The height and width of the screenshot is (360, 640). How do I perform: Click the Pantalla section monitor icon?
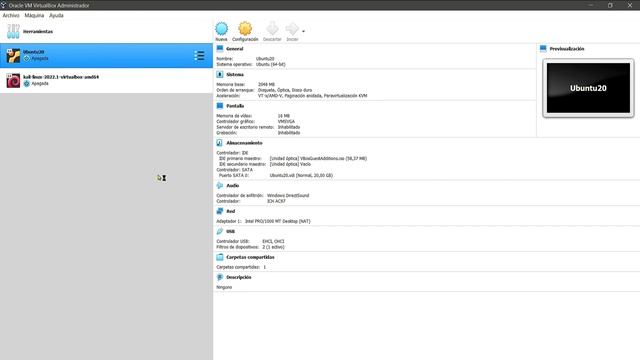tap(220, 106)
